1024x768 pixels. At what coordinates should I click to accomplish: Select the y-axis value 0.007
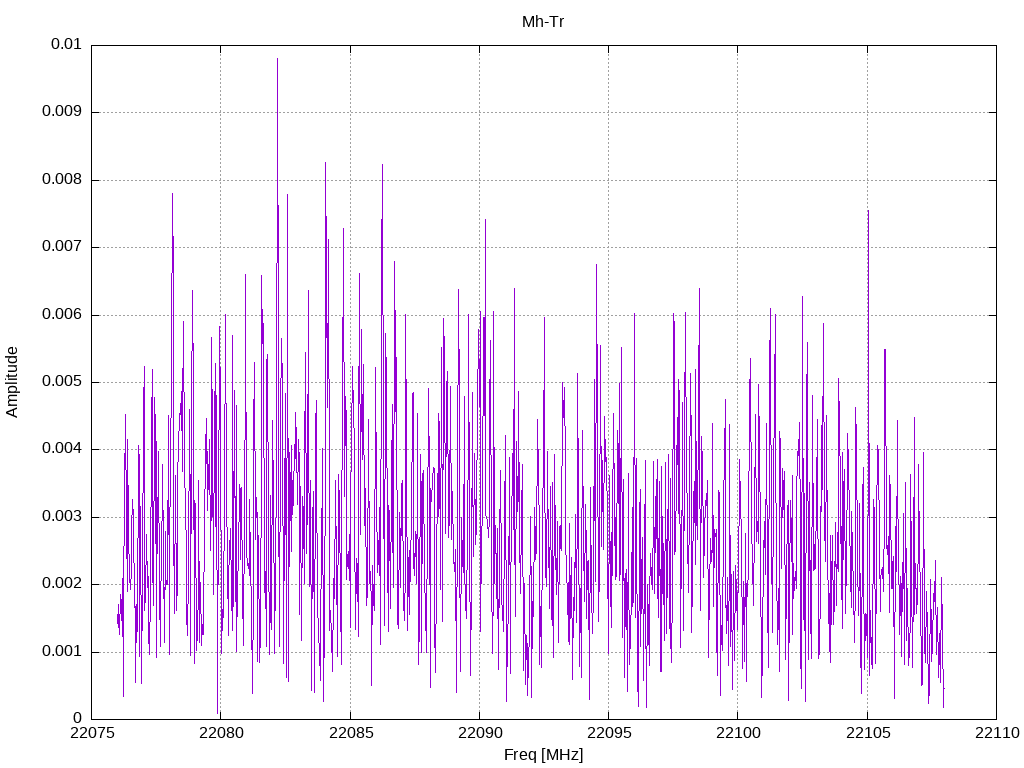62,247
